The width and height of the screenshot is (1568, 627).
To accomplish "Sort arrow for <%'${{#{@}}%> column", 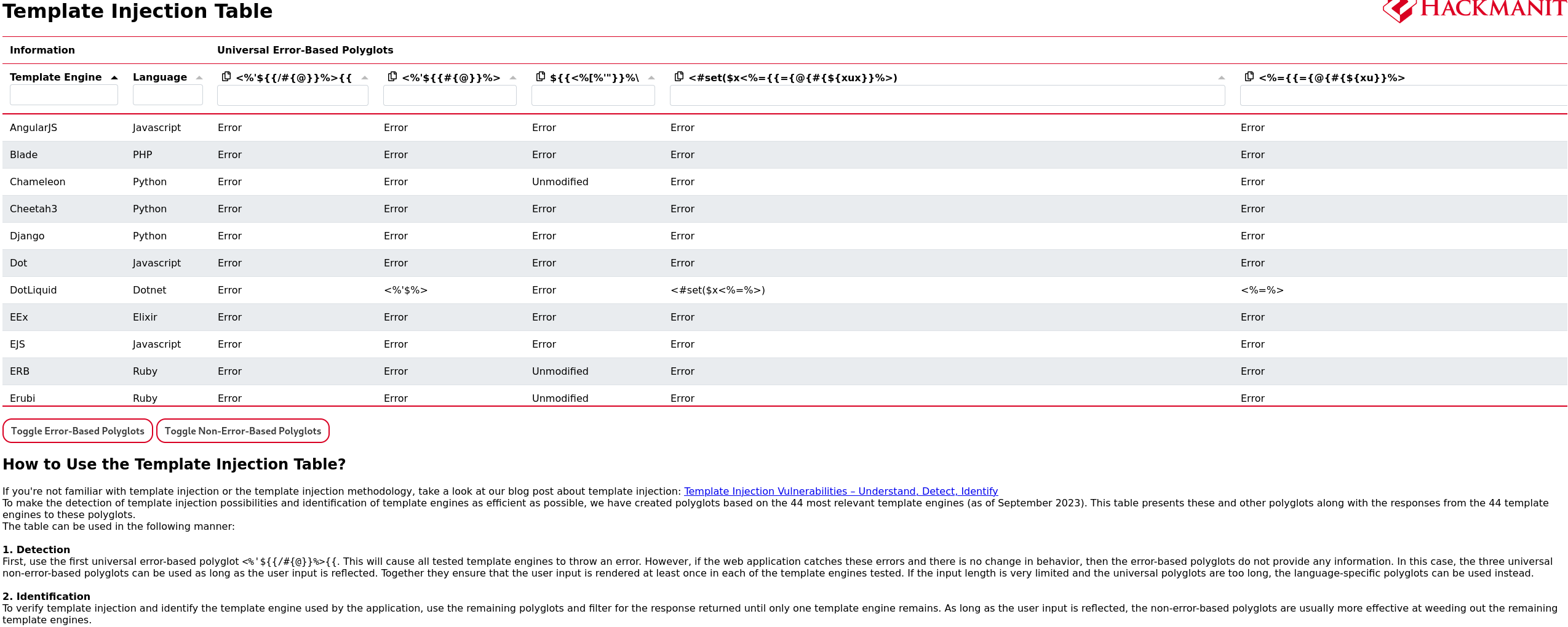I will 513,78.
